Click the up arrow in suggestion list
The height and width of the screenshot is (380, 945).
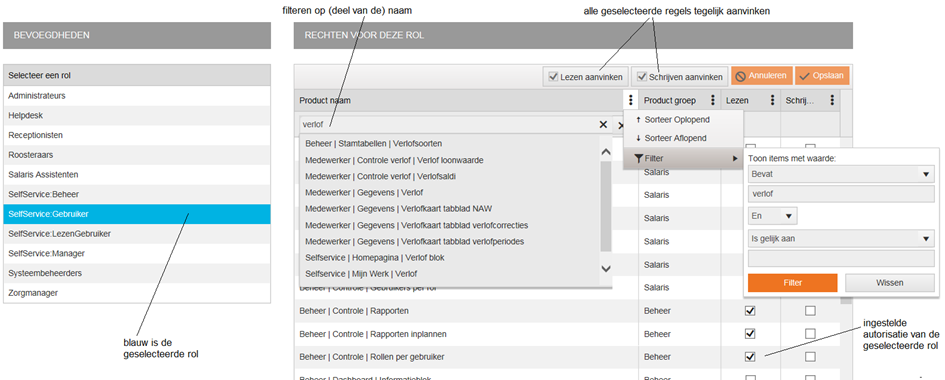coord(606,152)
